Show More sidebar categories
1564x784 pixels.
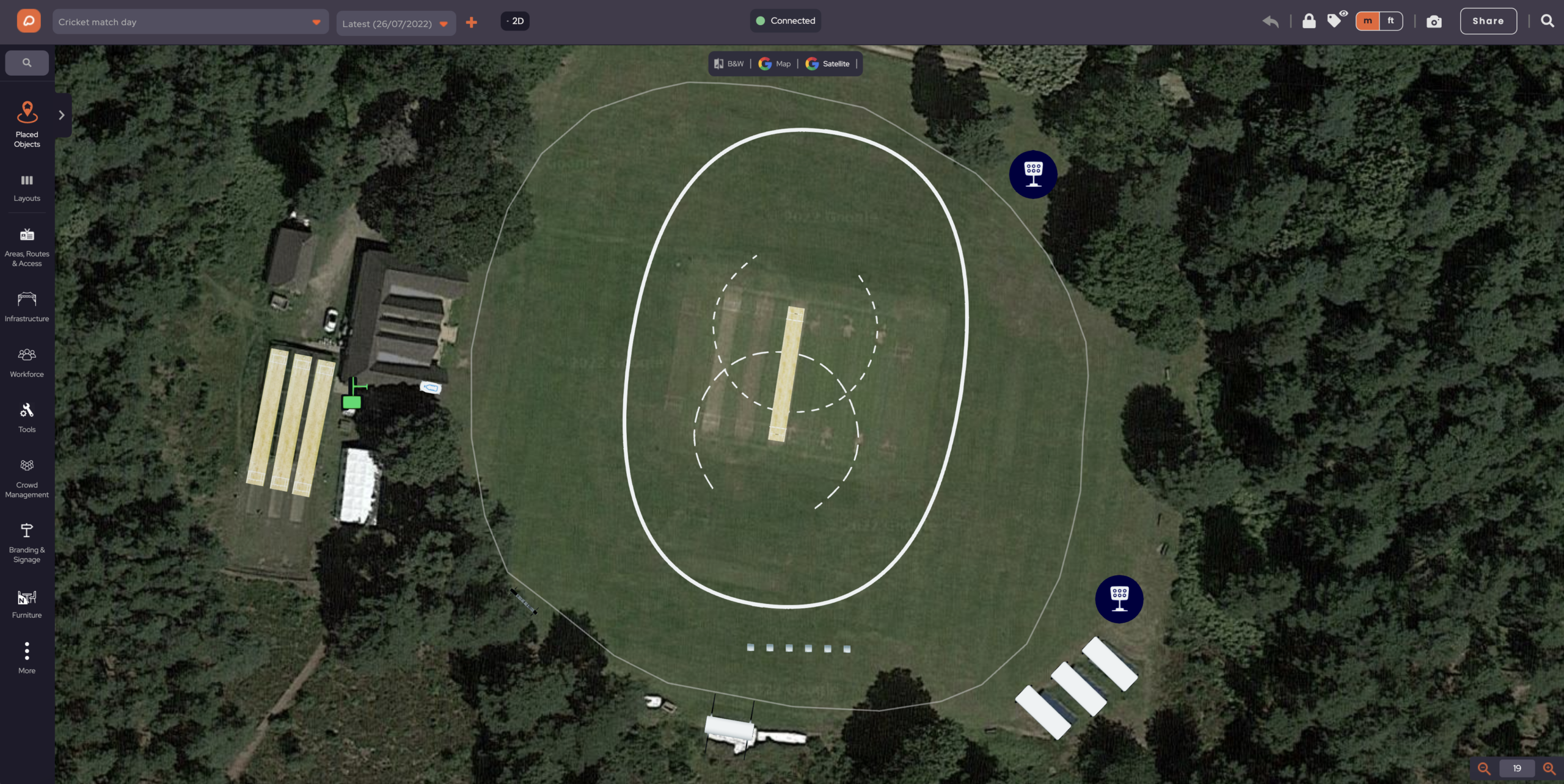[27, 658]
